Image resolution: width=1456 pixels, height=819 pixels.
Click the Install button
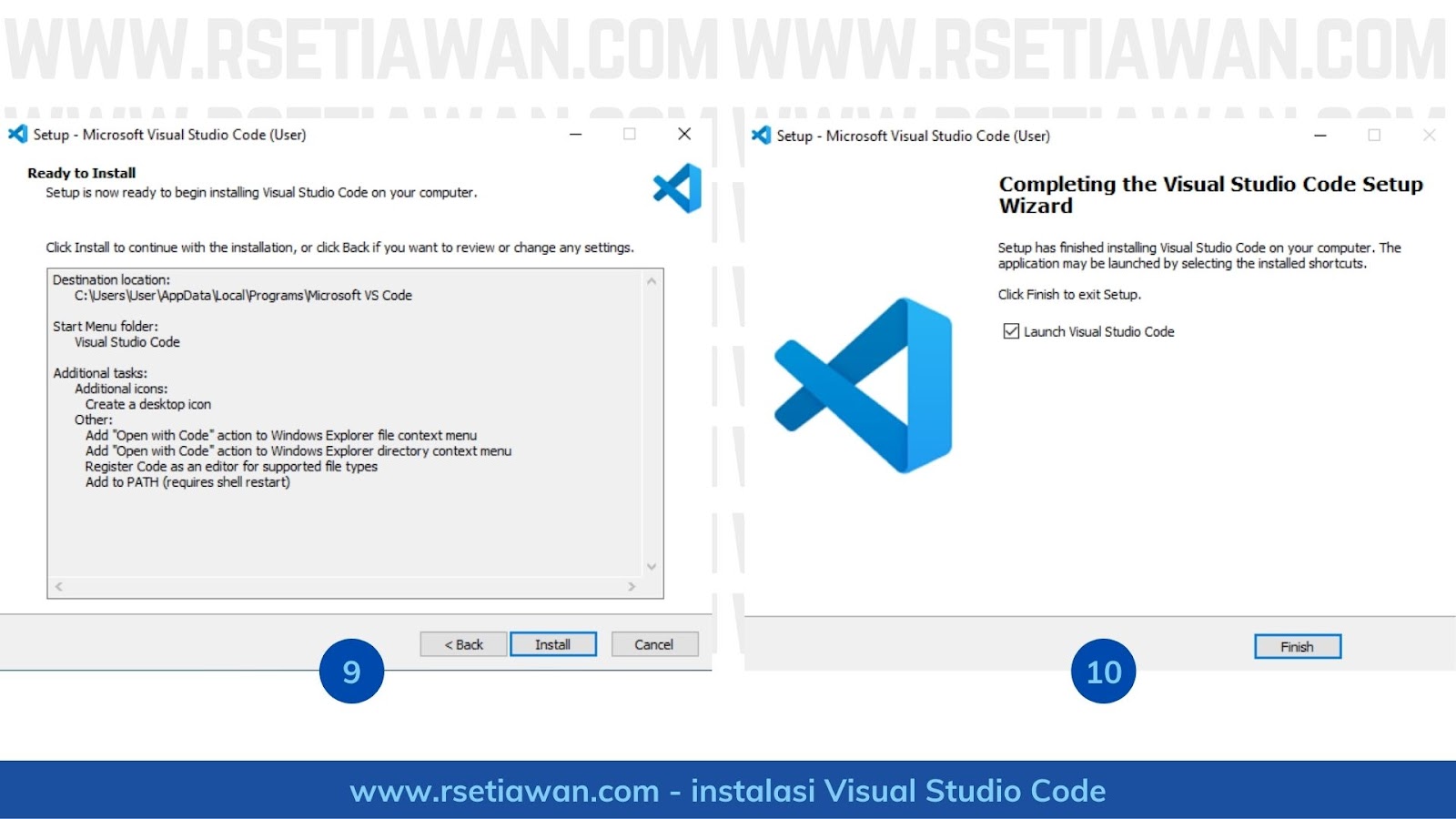pyautogui.click(x=553, y=644)
